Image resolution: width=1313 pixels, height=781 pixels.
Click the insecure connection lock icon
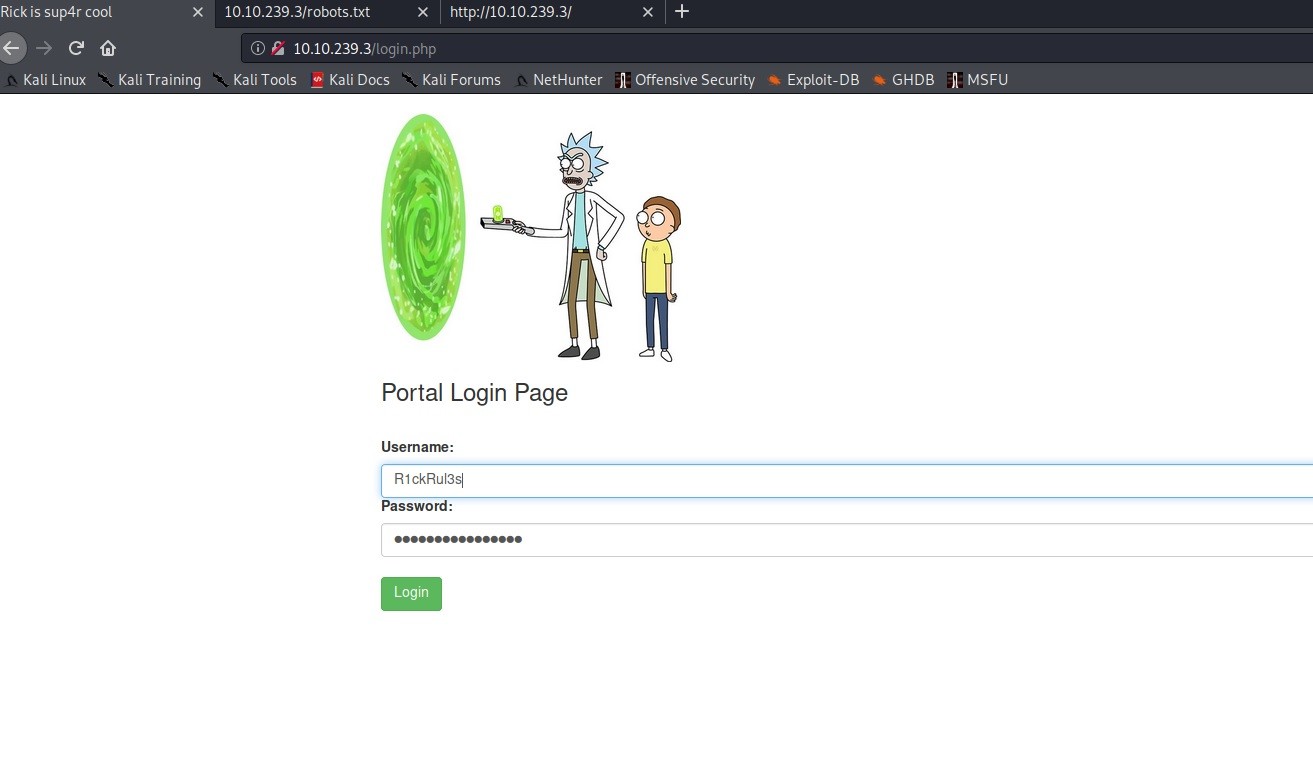pos(278,48)
